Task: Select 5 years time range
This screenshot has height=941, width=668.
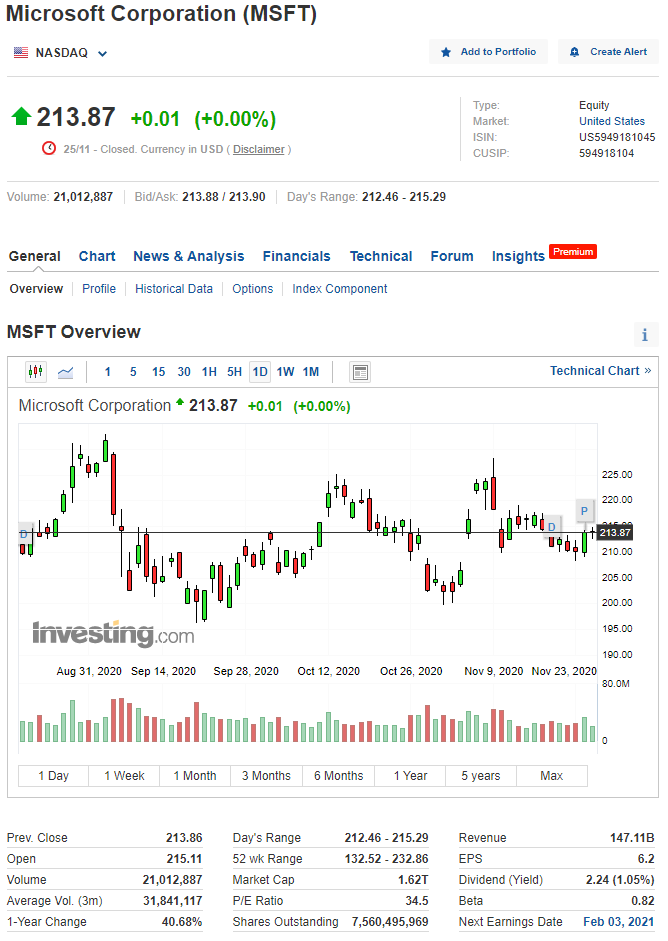Action: coord(481,776)
